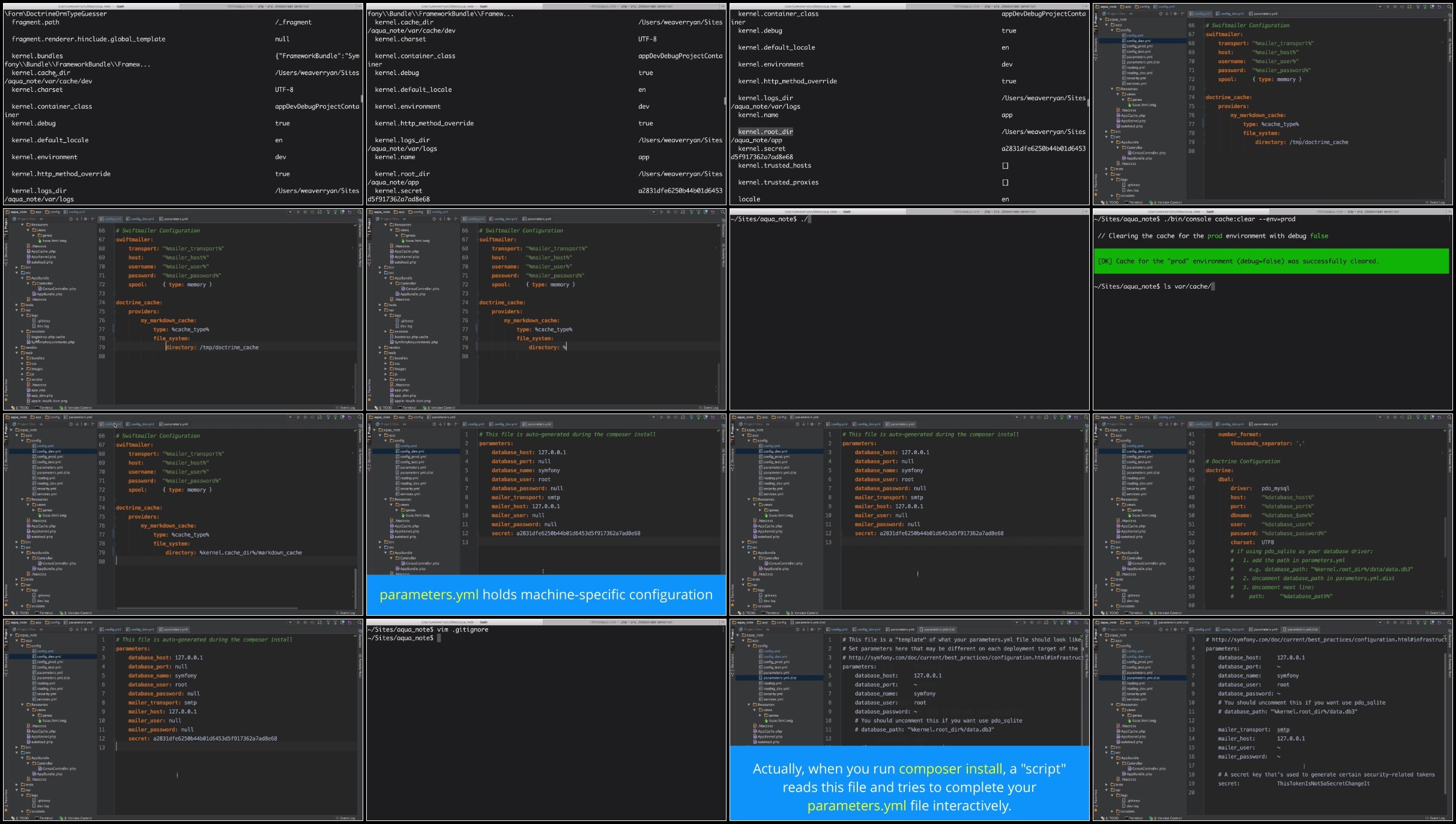Click Run icon in Doctrine Configuration frame
The image size is (1456, 824).
[x=1387, y=417]
